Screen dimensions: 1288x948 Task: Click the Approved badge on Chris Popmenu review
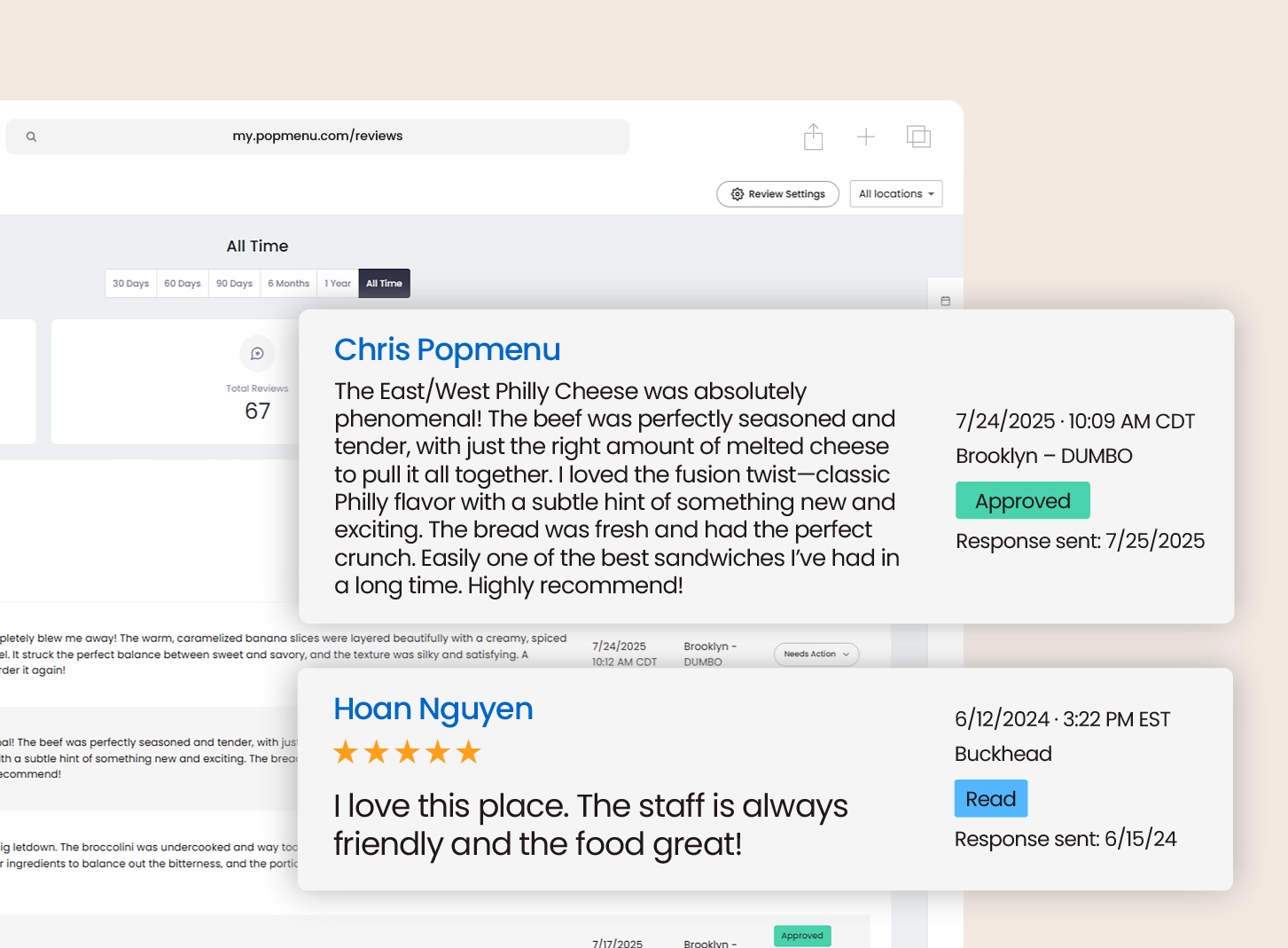(1022, 501)
